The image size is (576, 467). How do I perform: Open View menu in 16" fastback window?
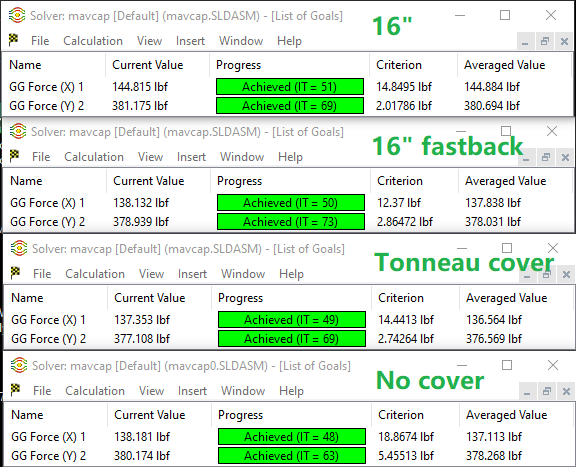150,157
